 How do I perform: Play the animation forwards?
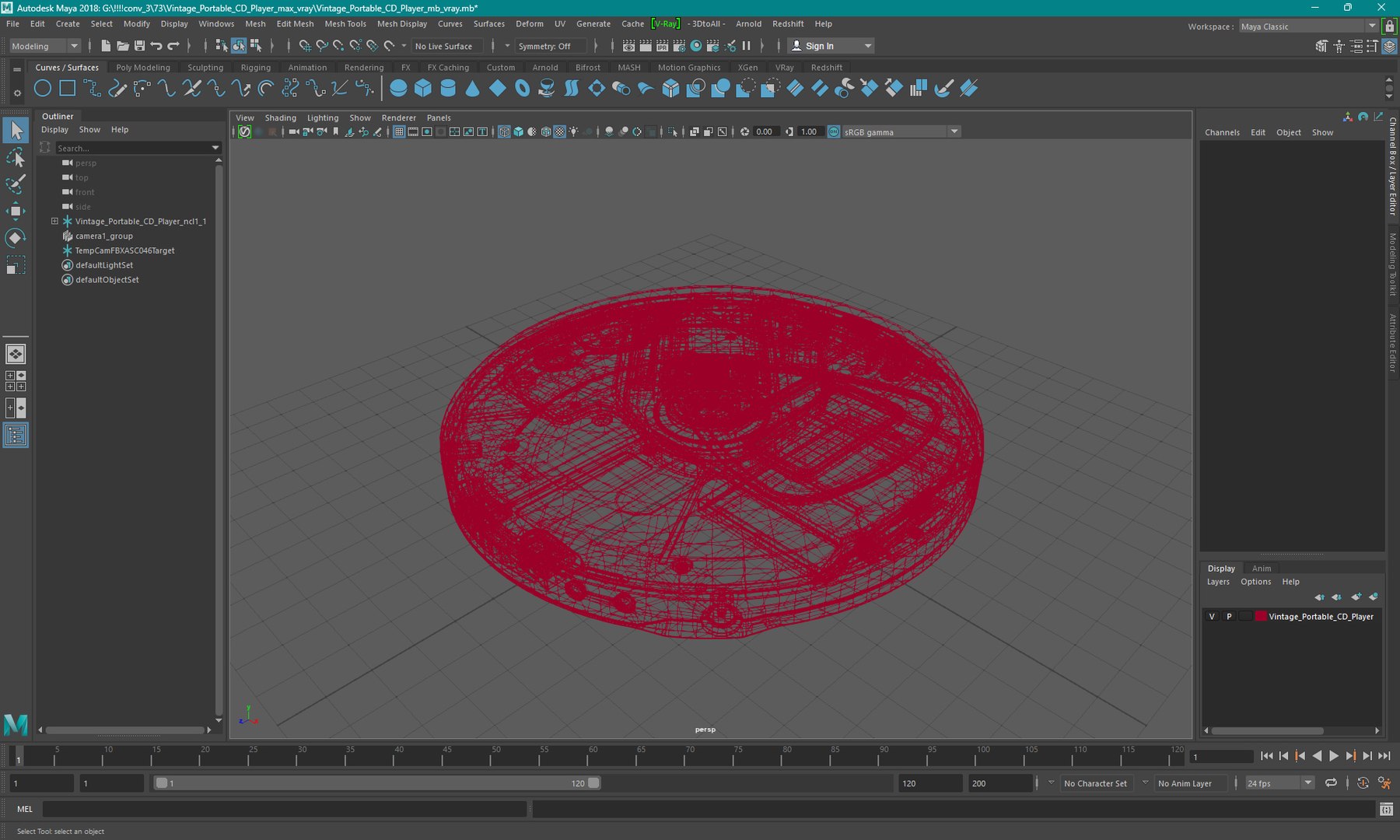pyautogui.click(x=1334, y=756)
